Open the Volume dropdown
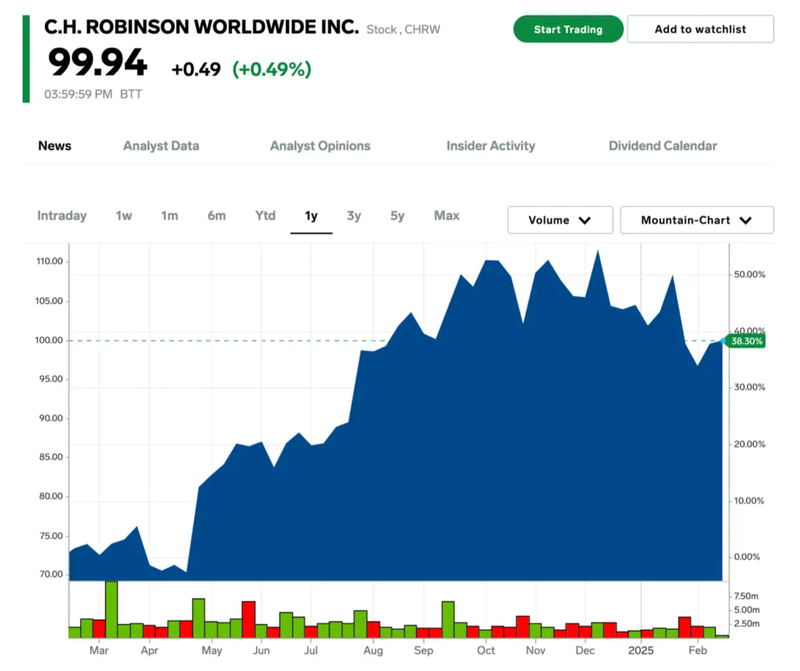800x671 pixels. [560, 220]
